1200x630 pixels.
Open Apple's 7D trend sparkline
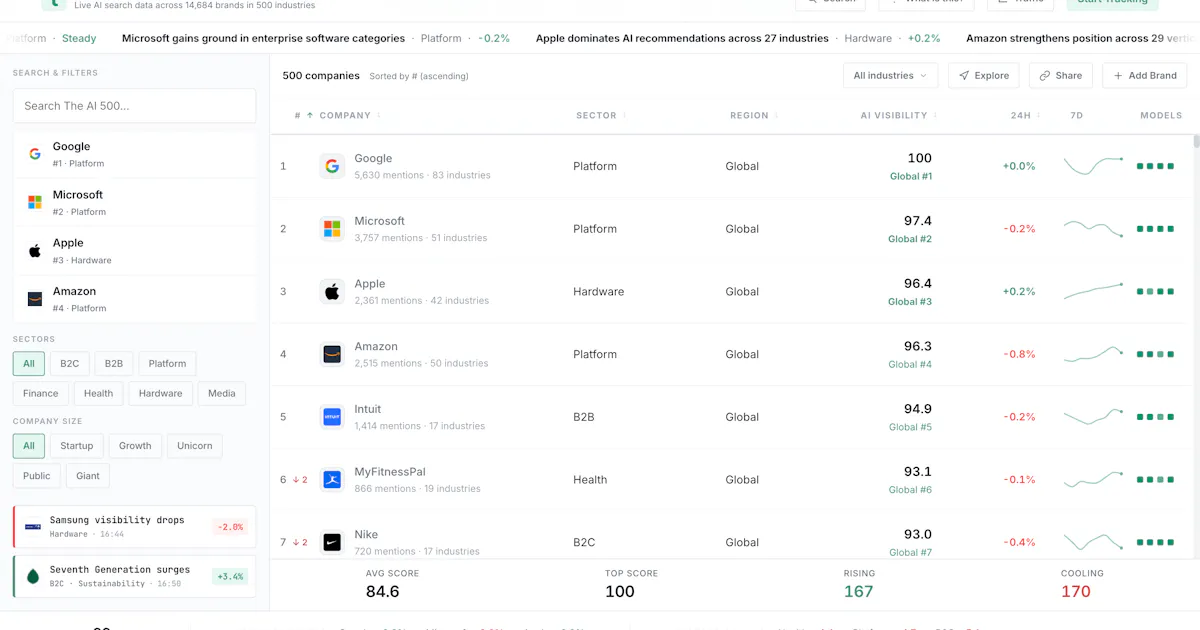click(x=1093, y=292)
